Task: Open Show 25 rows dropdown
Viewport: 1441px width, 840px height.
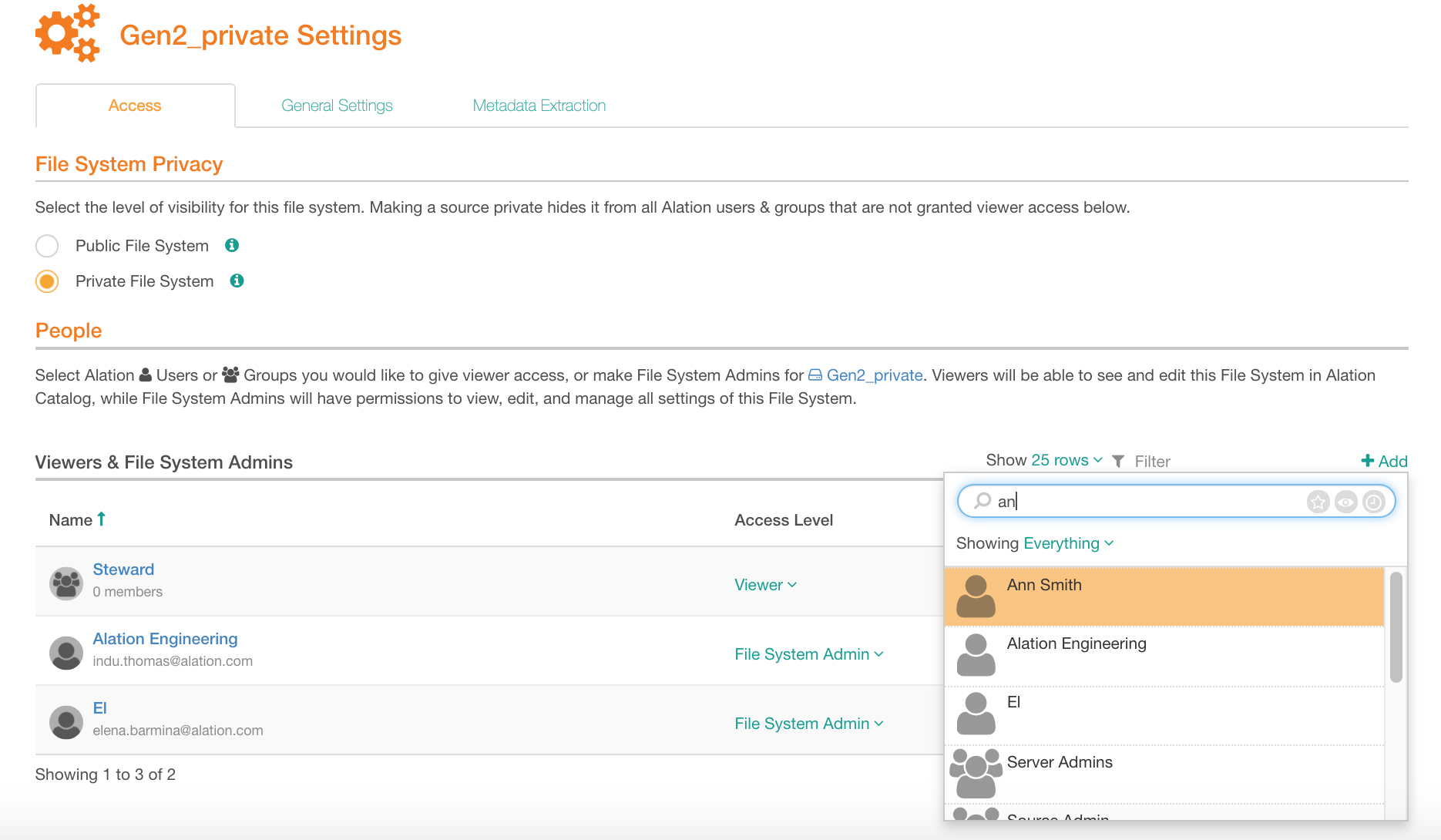Action: (x=1066, y=460)
